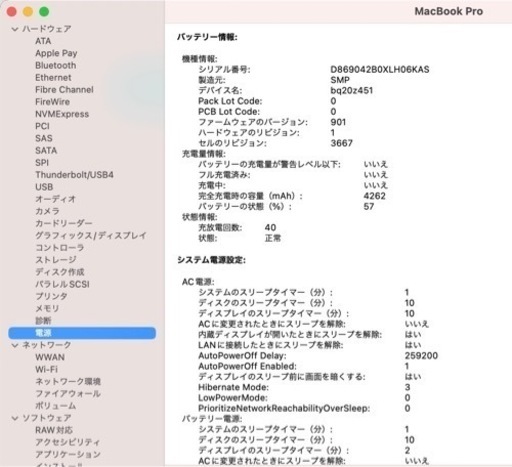Minimize window with yellow button

28,12
